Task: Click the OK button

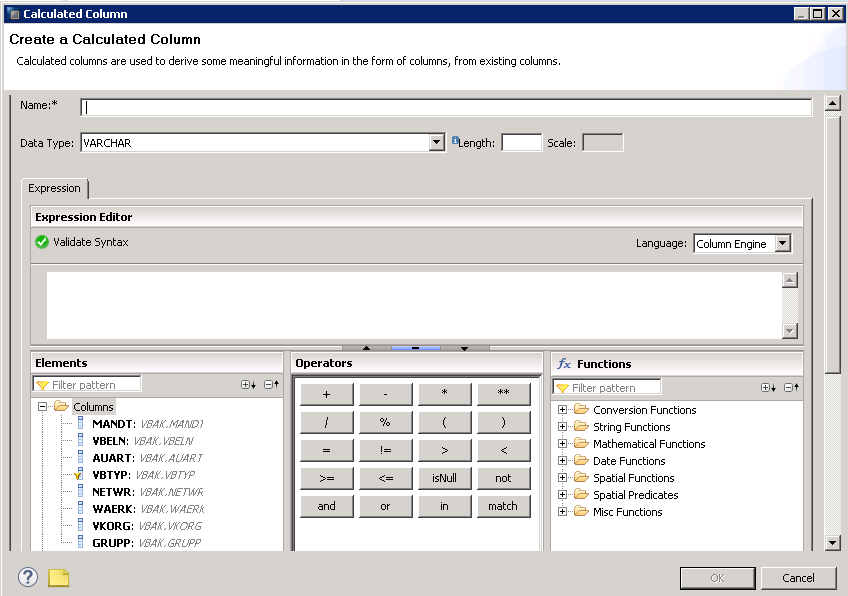Action: coord(718,578)
